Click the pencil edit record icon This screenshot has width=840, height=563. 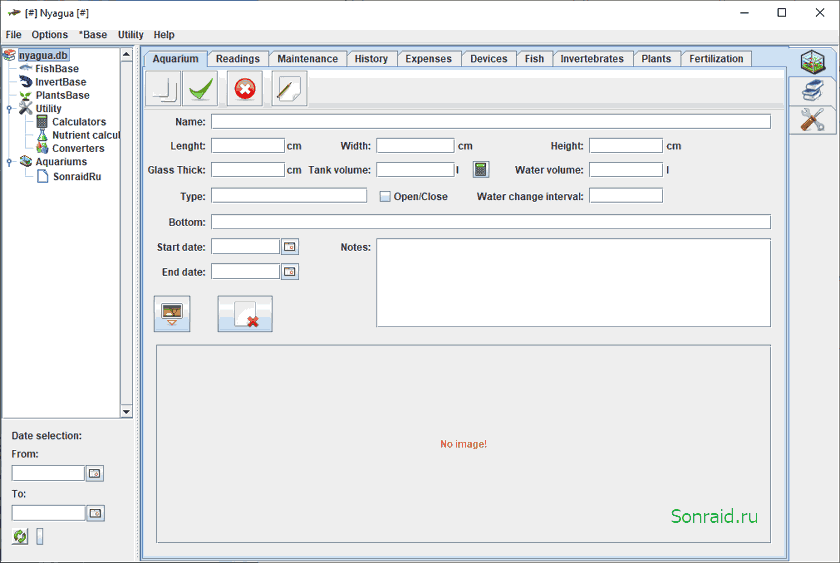tap(289, 88)
